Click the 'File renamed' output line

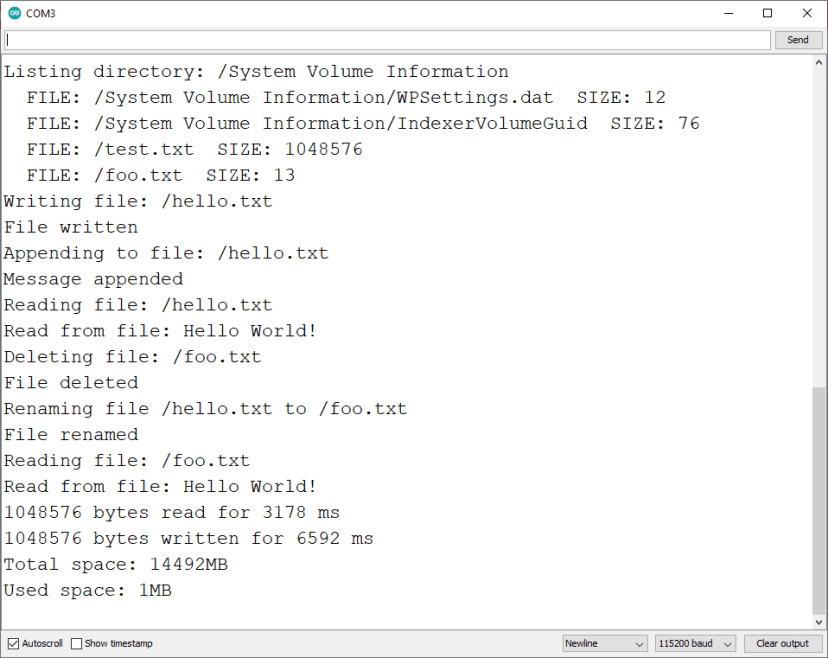point(71,435)
